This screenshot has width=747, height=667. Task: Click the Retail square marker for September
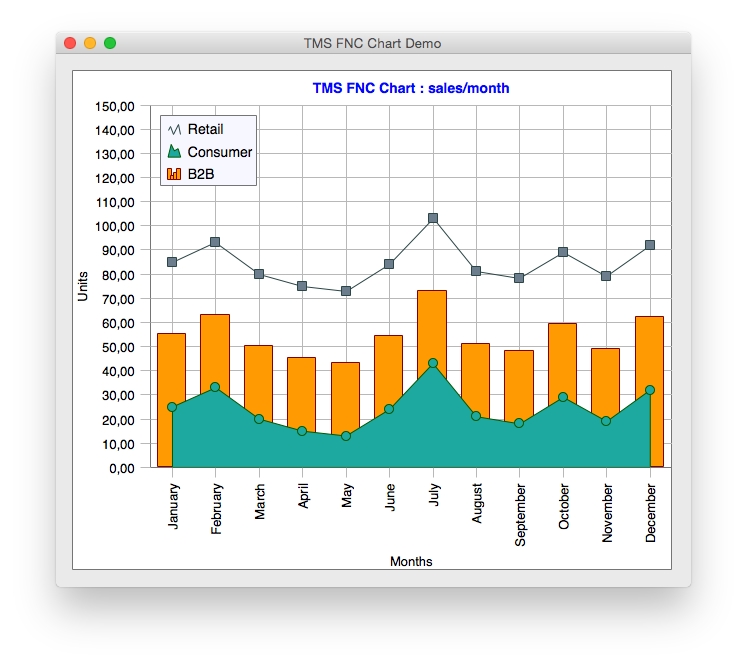point(519,278)
